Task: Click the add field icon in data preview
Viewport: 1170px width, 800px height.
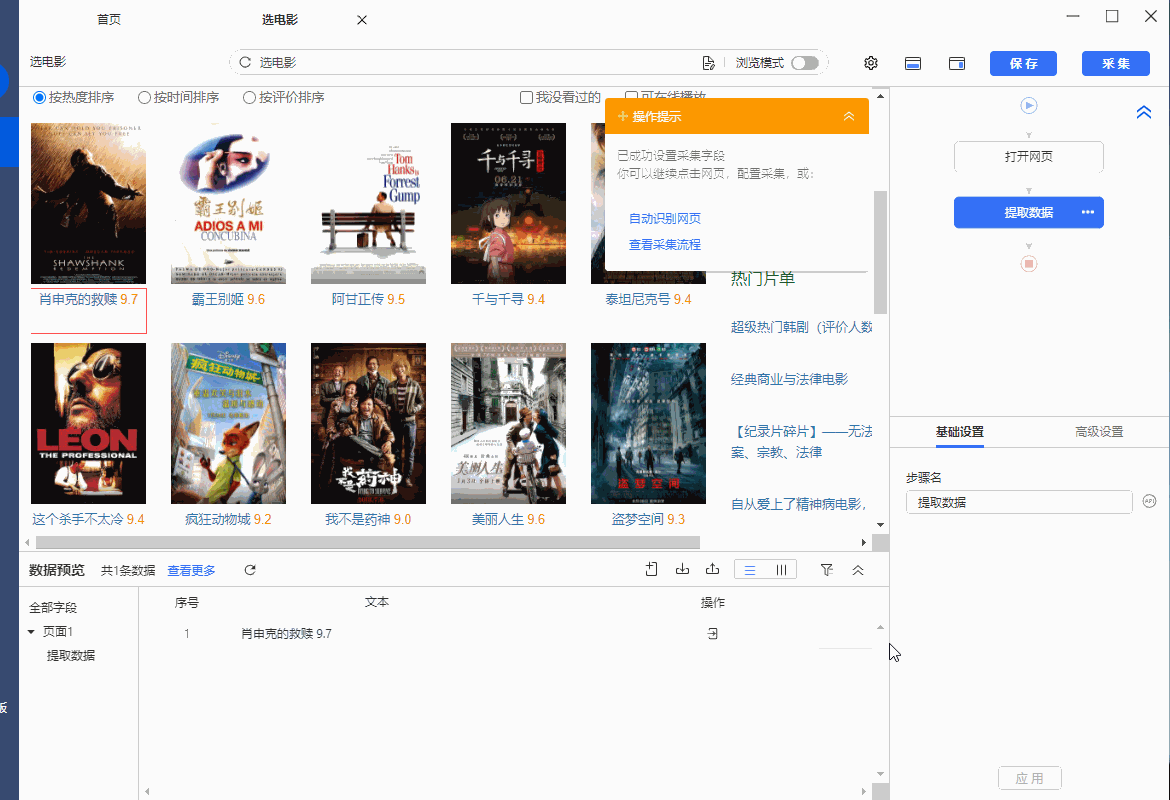Action: [651, 569]
